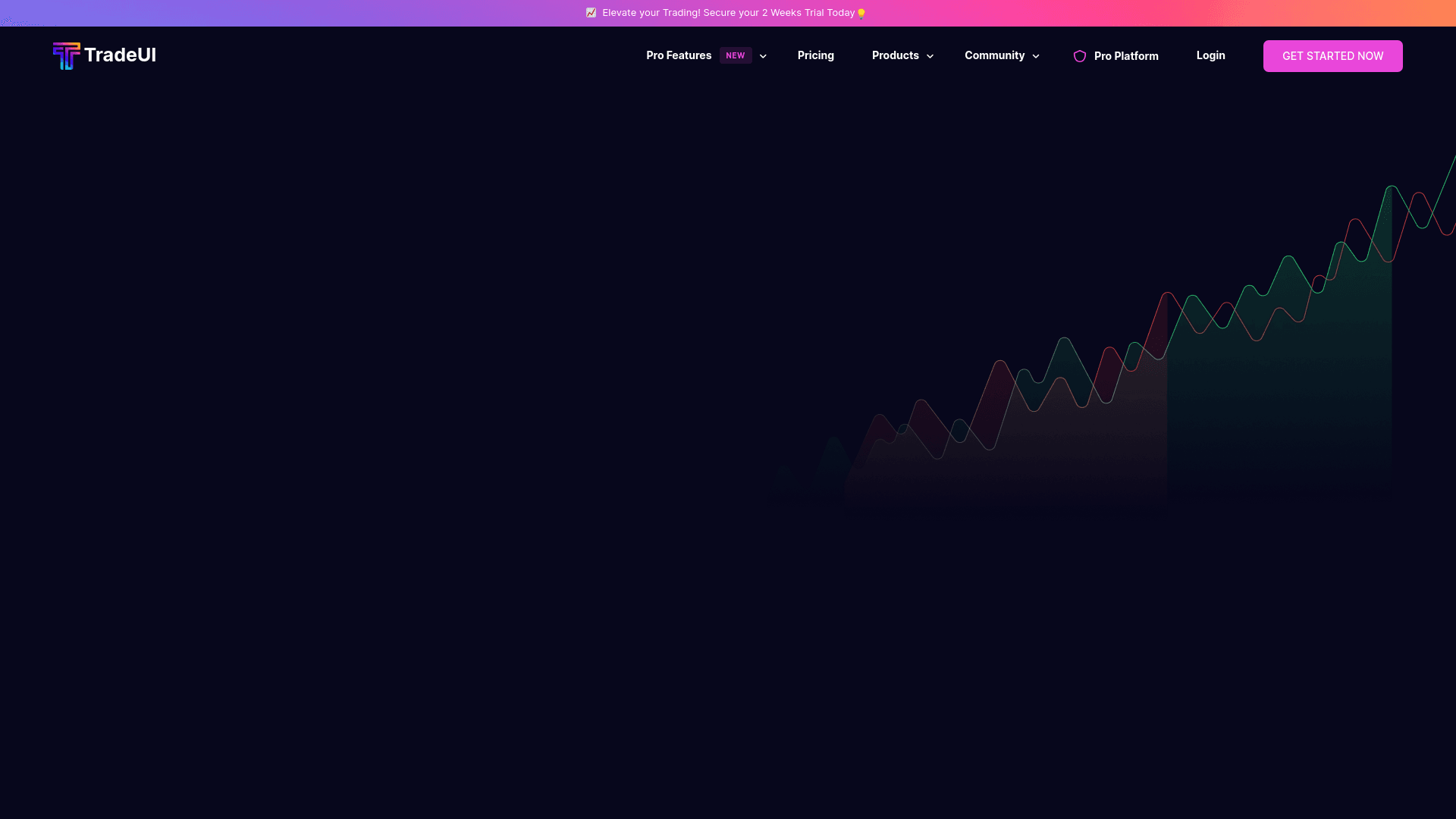The height and width of the screenshot is (819, 1456).
Task: Open the Pro Platform link
Action: point(1125,56)
